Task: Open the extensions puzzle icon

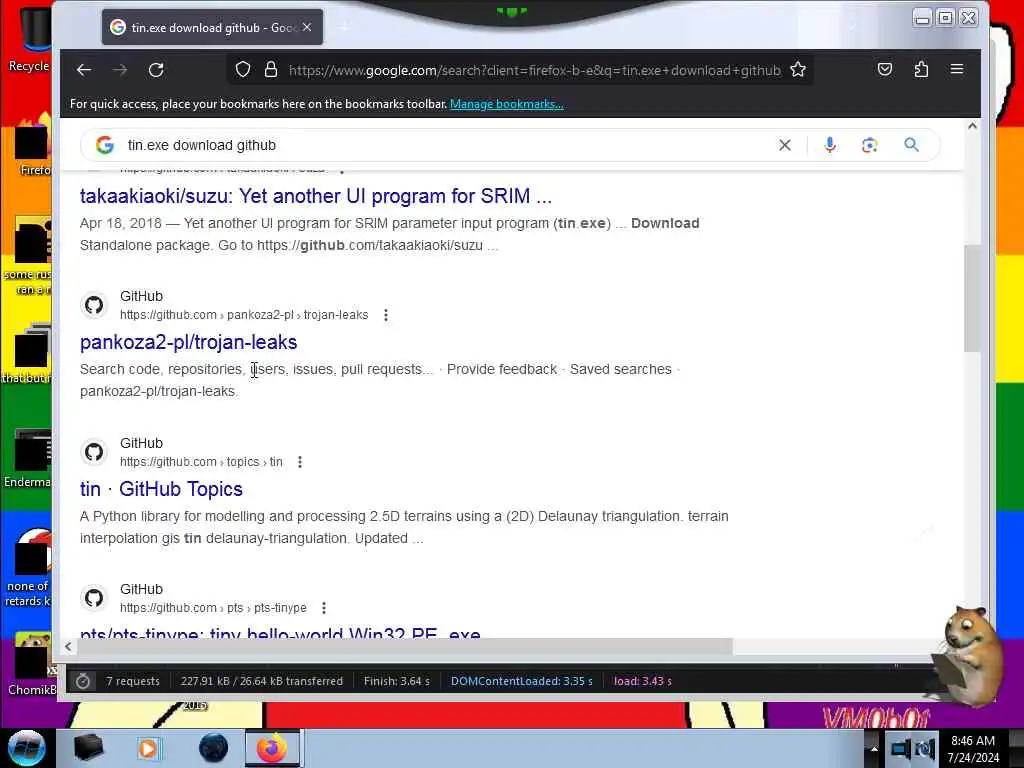Action: (x=921, y=69)
